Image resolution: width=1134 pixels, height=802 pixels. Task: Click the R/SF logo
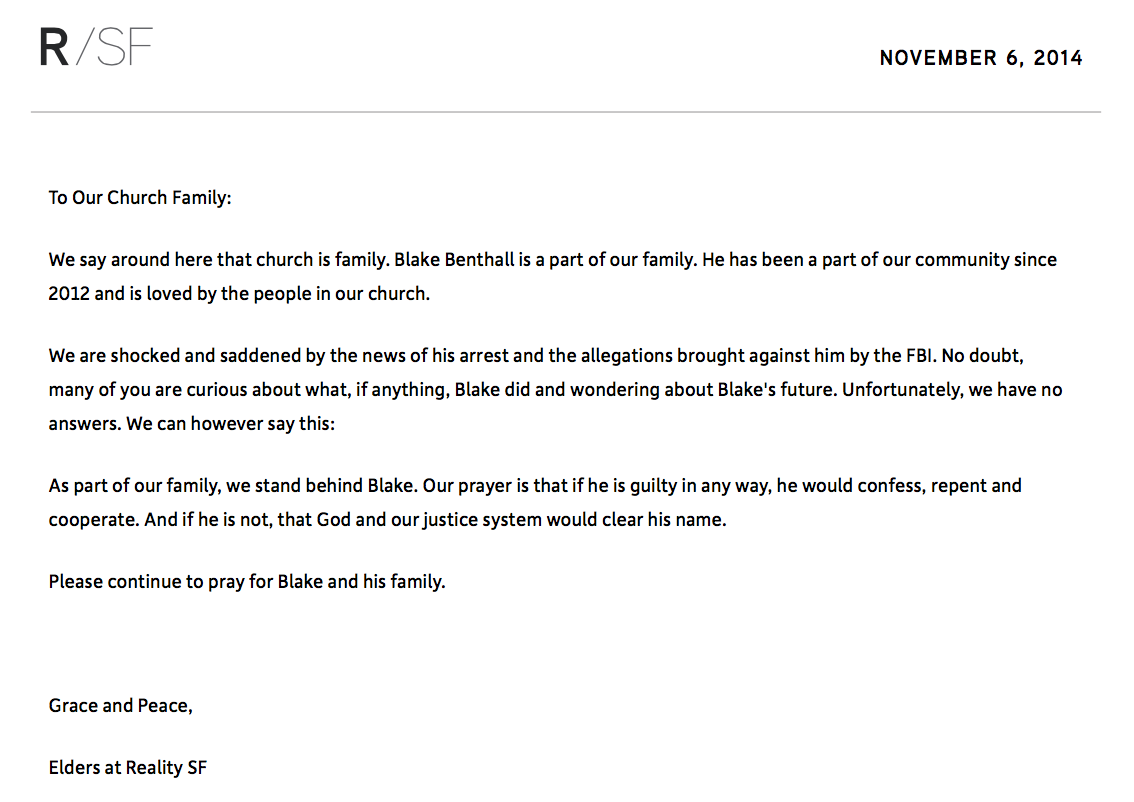click(95, 48)
